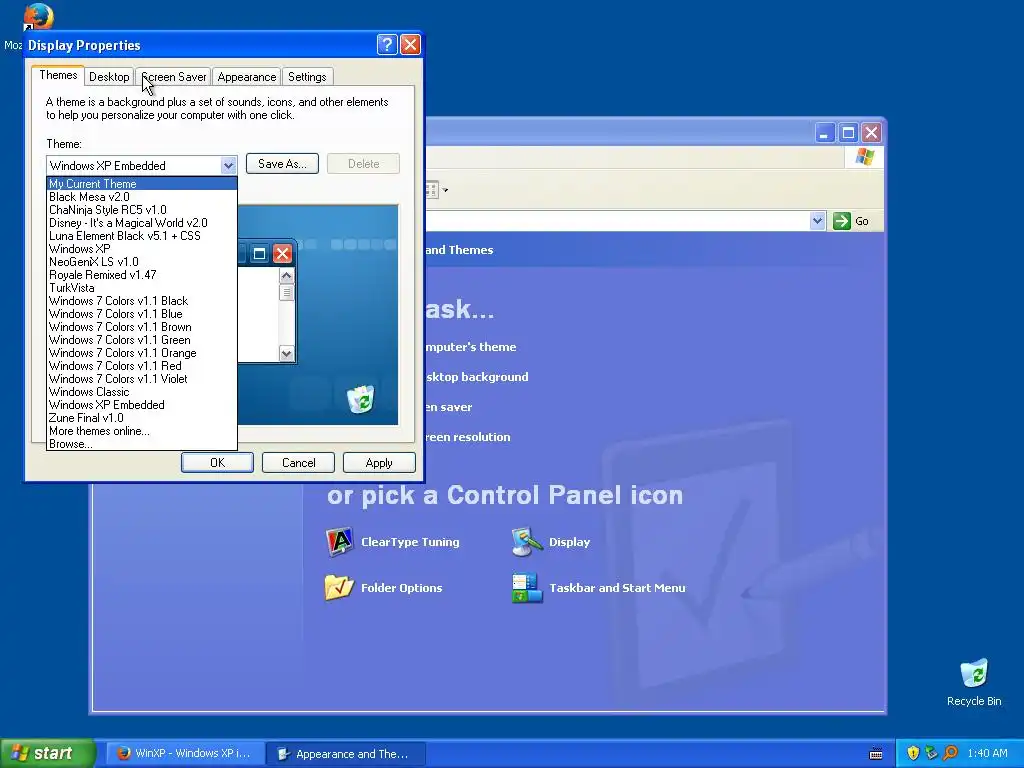
Task: Select My Current Theme from list
Action: (142, 184)
